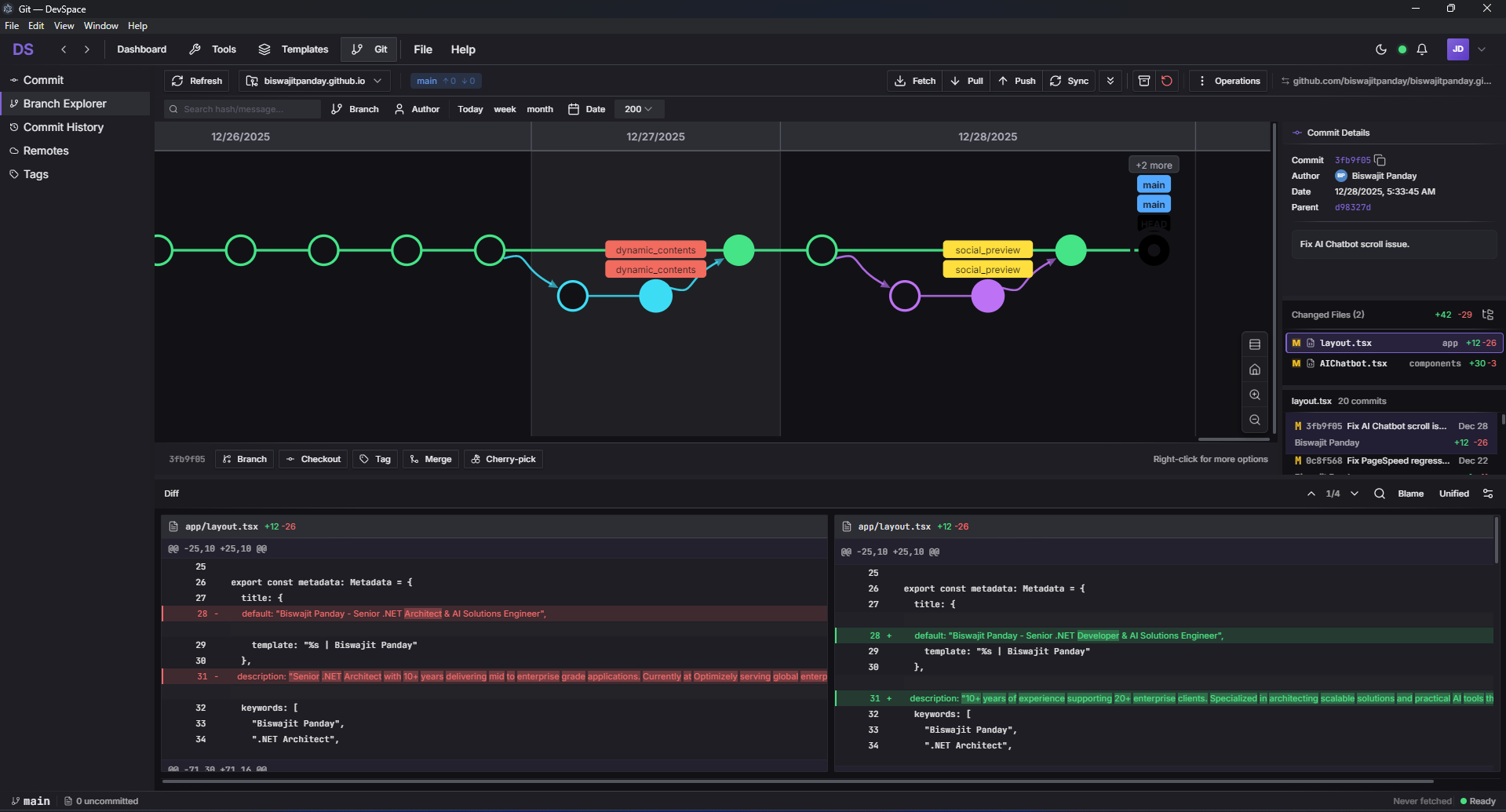Zoom in on the branch graph

(1255, 395)
